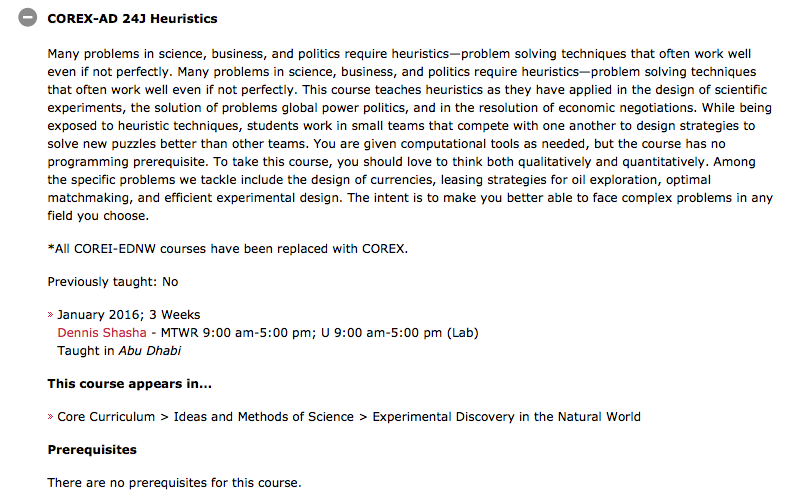Click the COREI-EDNW replacement note
Screen dimensions: 801x498
[x=227, y=248]
